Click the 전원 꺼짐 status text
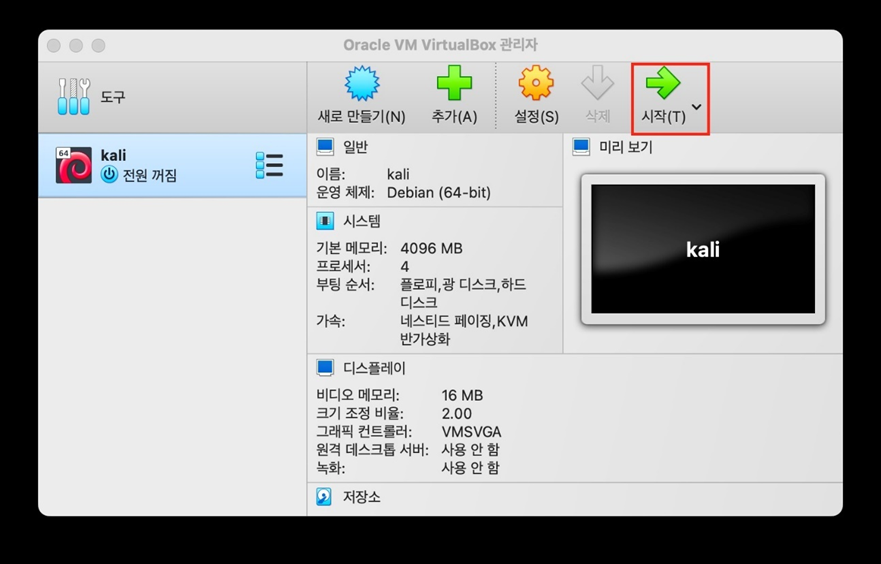The height and width of the screenshot is (564, 881). 149,175
